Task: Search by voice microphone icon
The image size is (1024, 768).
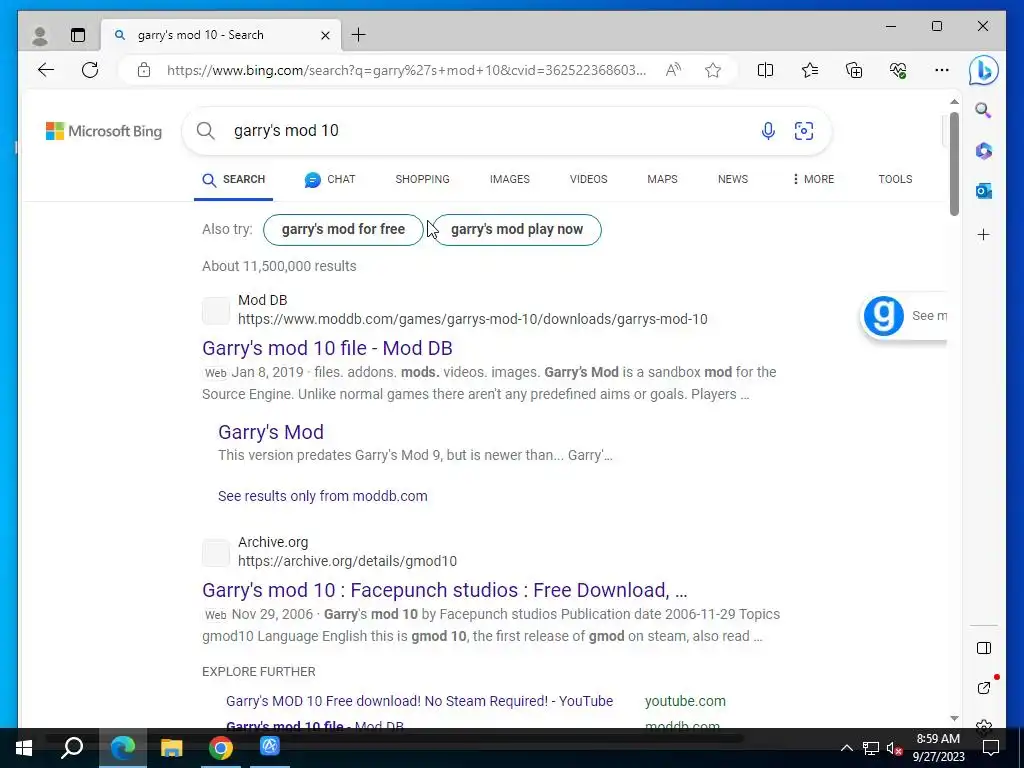Action: tap(768, 131)
